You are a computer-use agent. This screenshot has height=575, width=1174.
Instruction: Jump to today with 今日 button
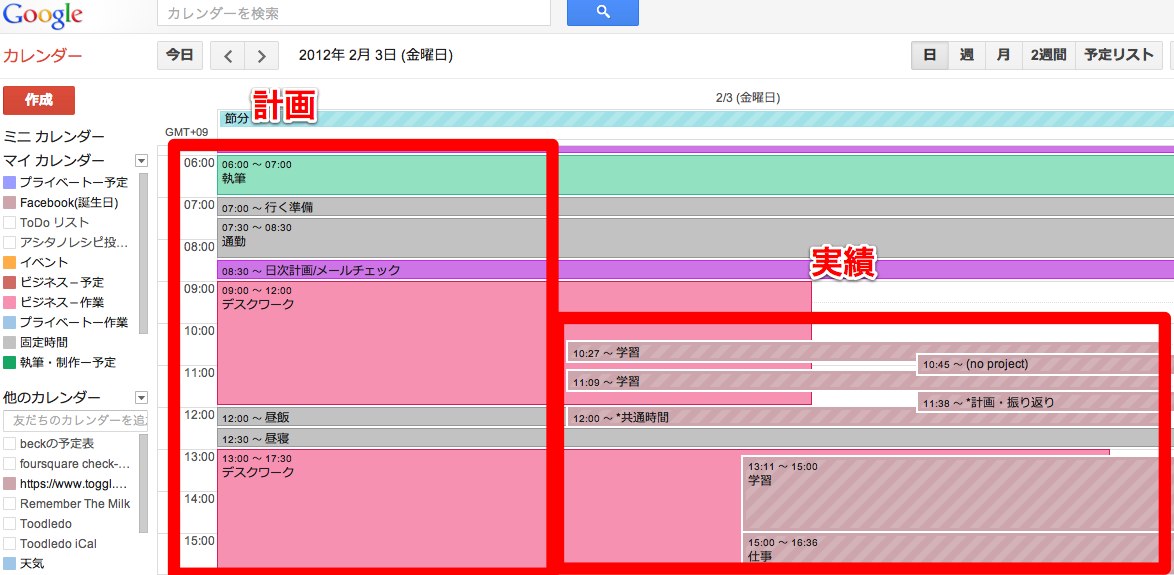pyautogui.click(x=180, y=56)
